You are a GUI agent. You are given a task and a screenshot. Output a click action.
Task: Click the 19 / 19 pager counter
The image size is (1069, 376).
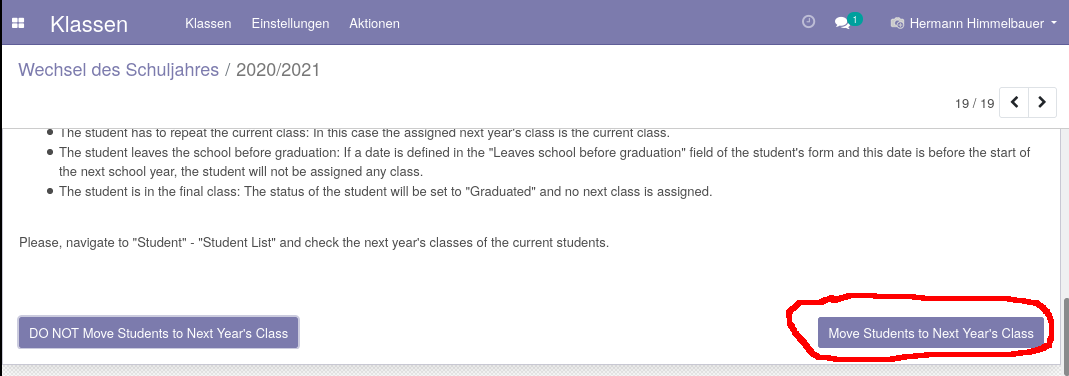click(x=974, y=104)
